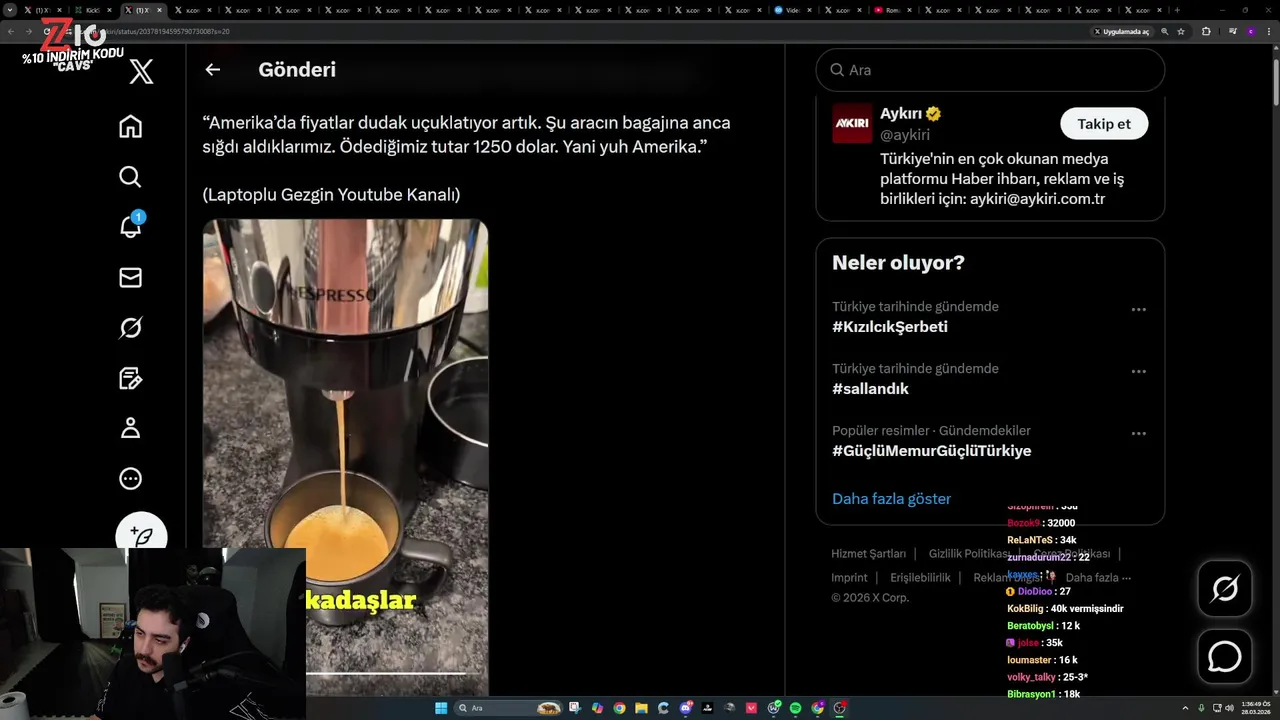Click the Aykırı profile avatar

(x=852, y=123)
